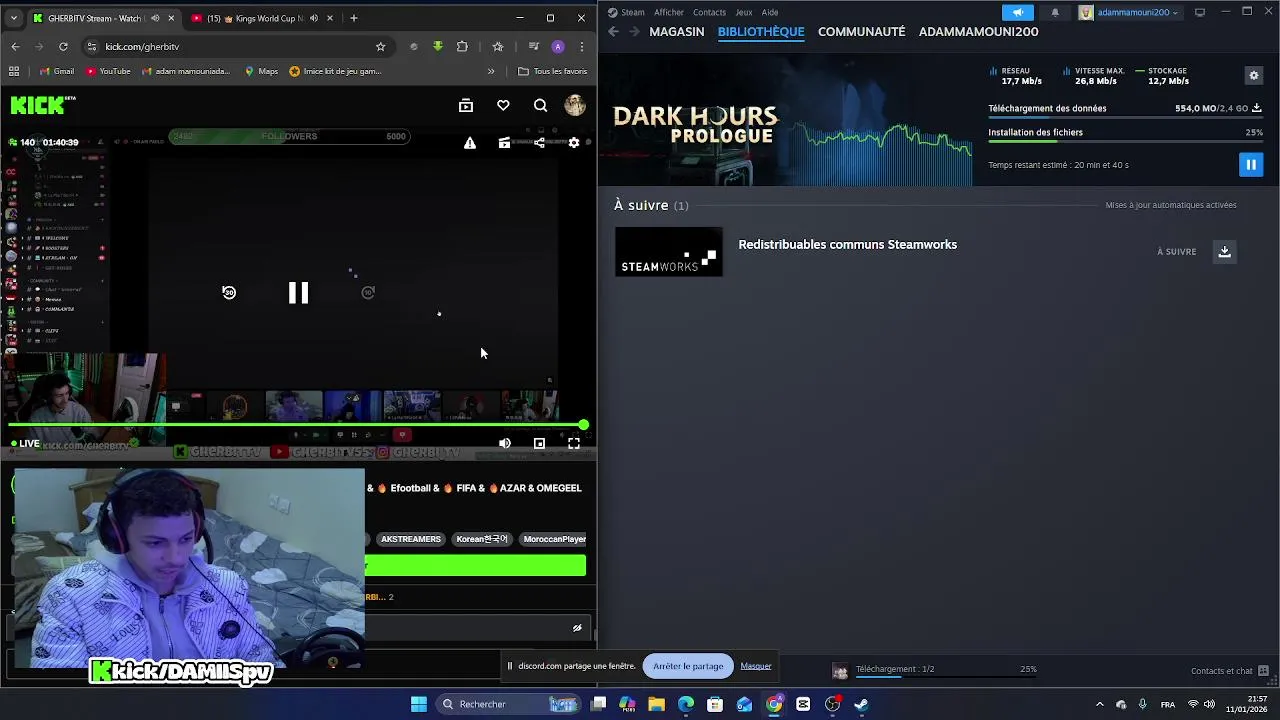This screenshot has height=720, width=1280.
Task: Open Afficher menu in Steam
Action: coord(669,12)
